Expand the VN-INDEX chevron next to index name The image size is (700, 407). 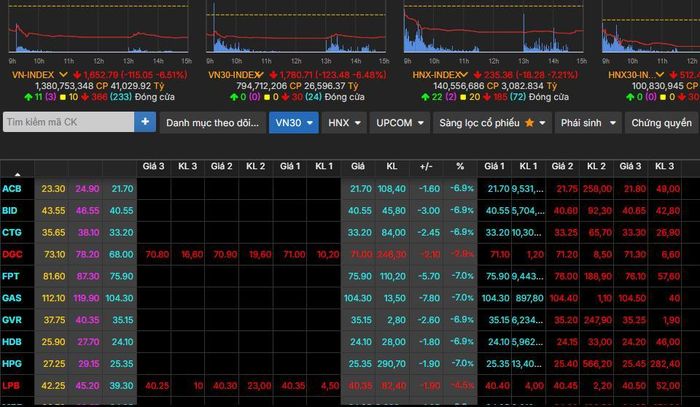pos(63,75)
